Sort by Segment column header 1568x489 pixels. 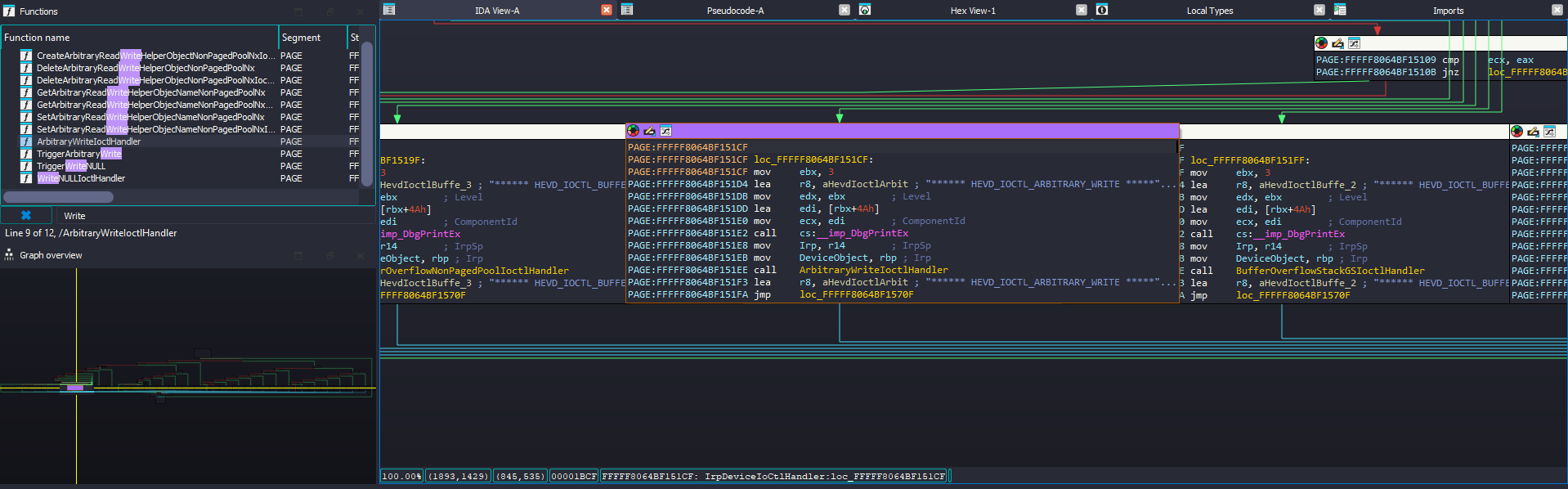coord(312,38)
